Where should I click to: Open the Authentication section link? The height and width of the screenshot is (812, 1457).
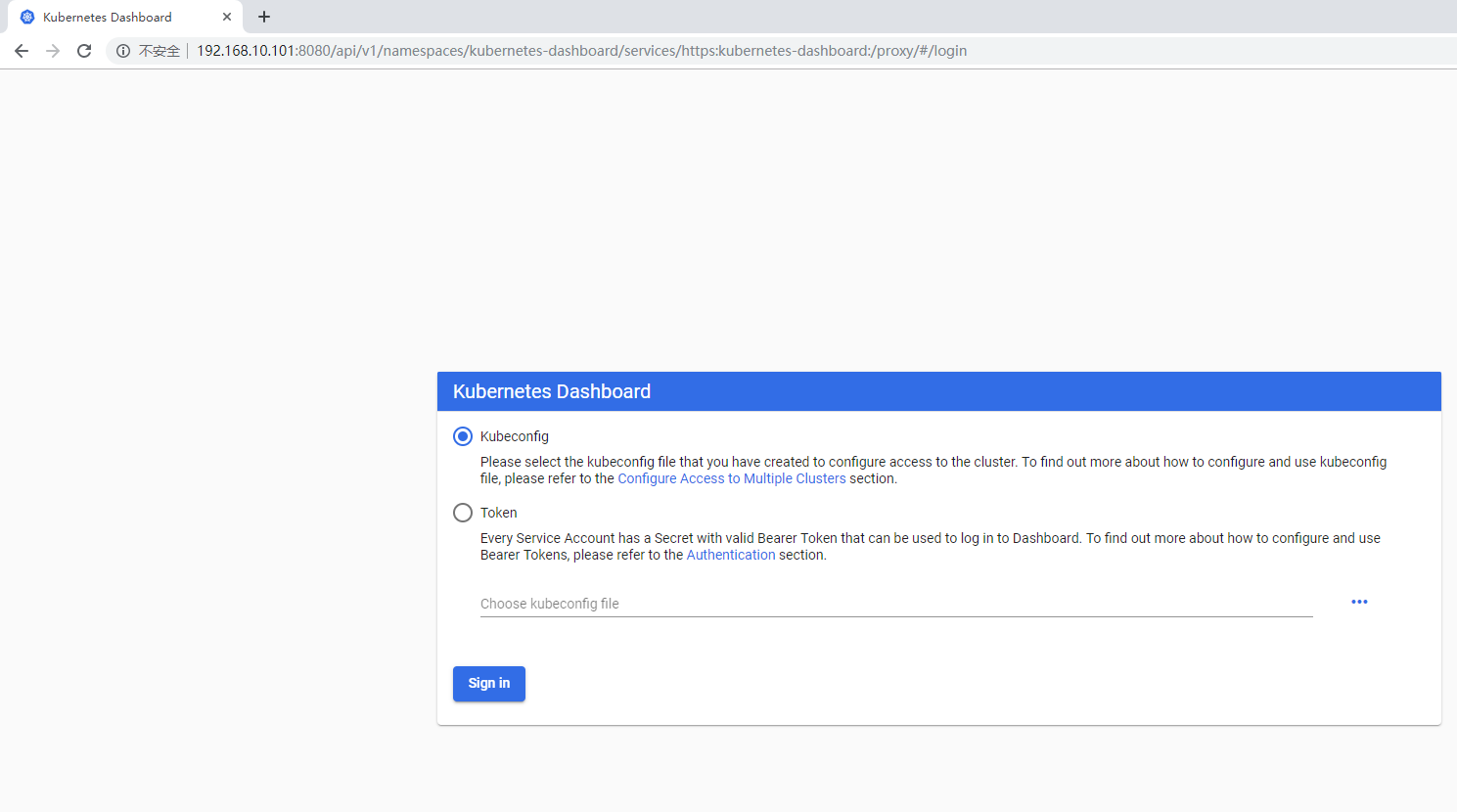(731, 555)
